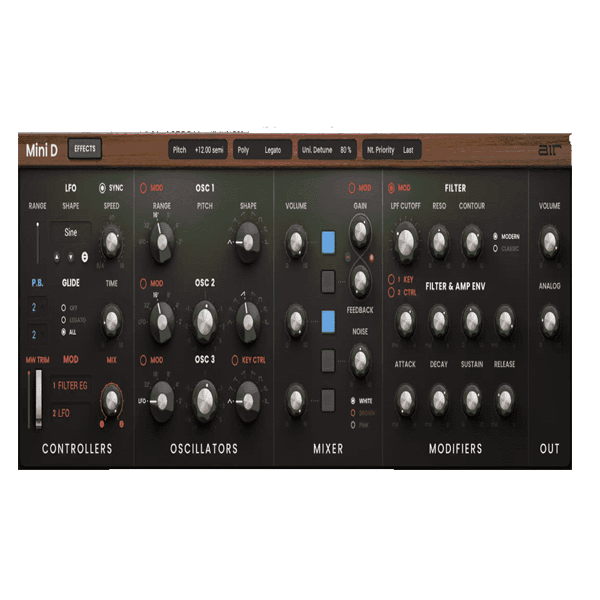Click the LFO shape up arrow
This screenshot has width=600, height=600.
click(x=57, y=257)
